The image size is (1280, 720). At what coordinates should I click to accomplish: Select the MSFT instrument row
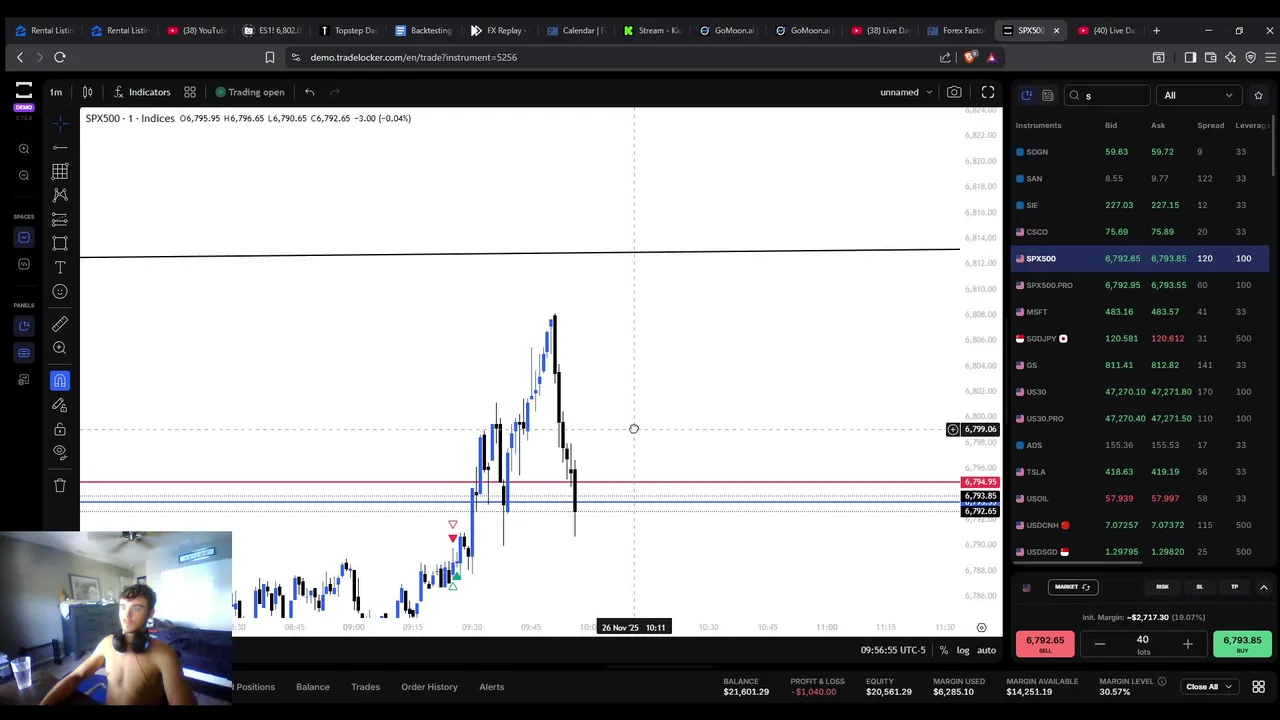click(x=1140, y=312)
